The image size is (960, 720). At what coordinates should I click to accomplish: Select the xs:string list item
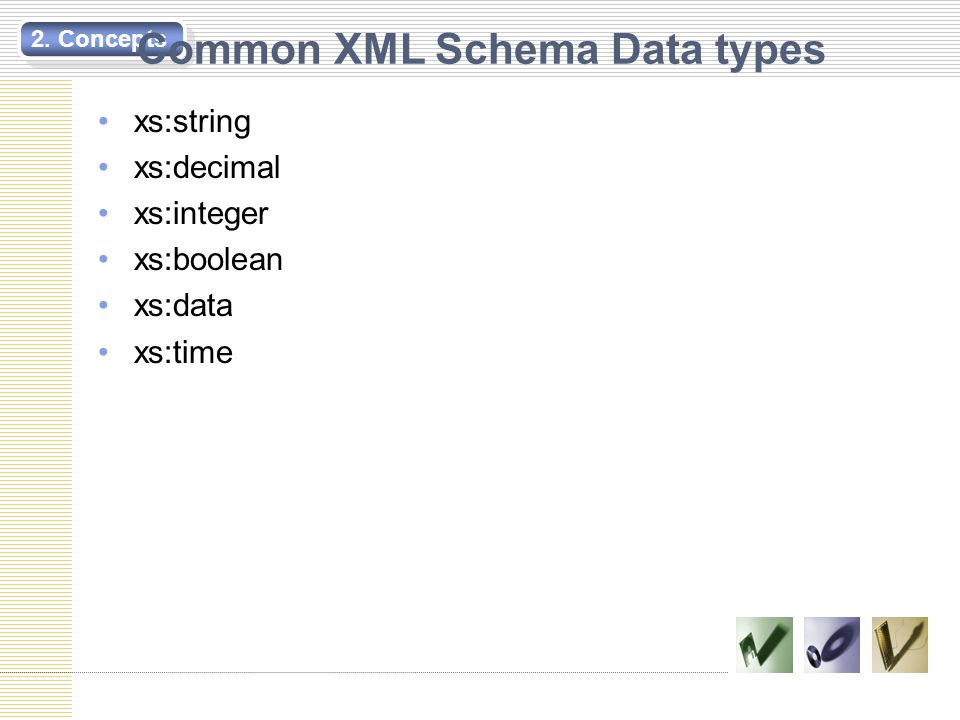click(x=192, y=122)
